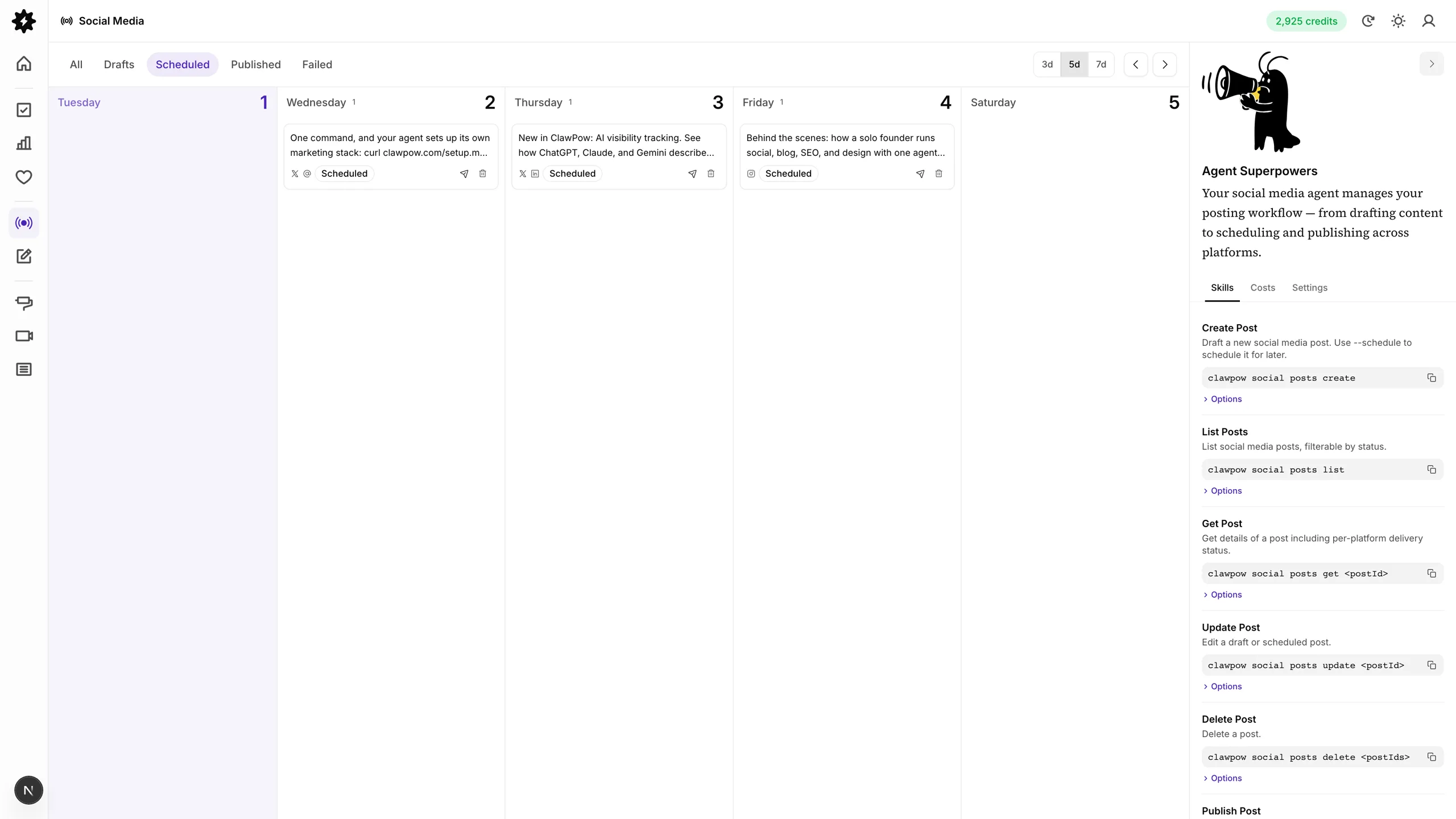Show the All posts filter
1456x819 pixels.
(76, 64)
